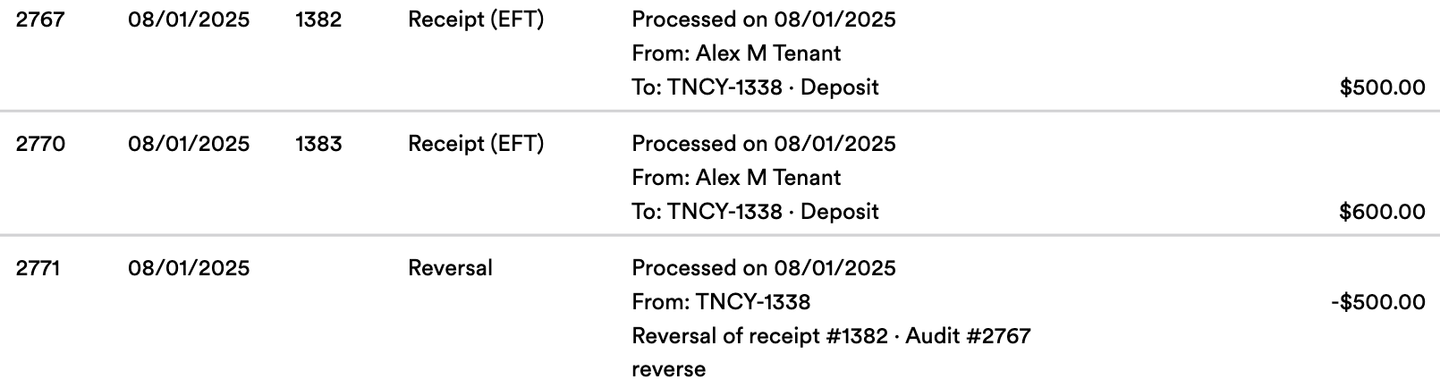Click 'Processed on 08/01/2025' in audit 2770
1440x386 pixels.
click(764, 144)
